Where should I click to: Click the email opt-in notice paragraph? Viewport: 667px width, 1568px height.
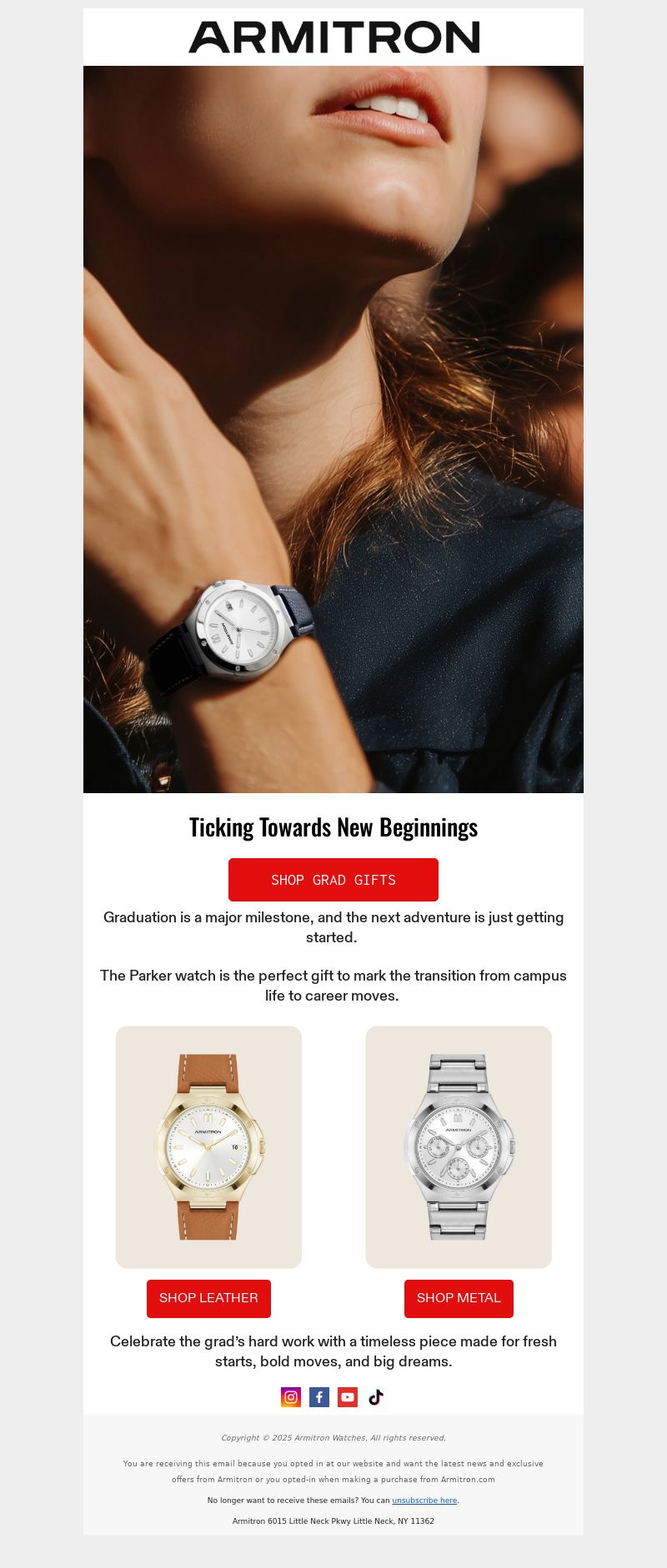point(333,1471)
